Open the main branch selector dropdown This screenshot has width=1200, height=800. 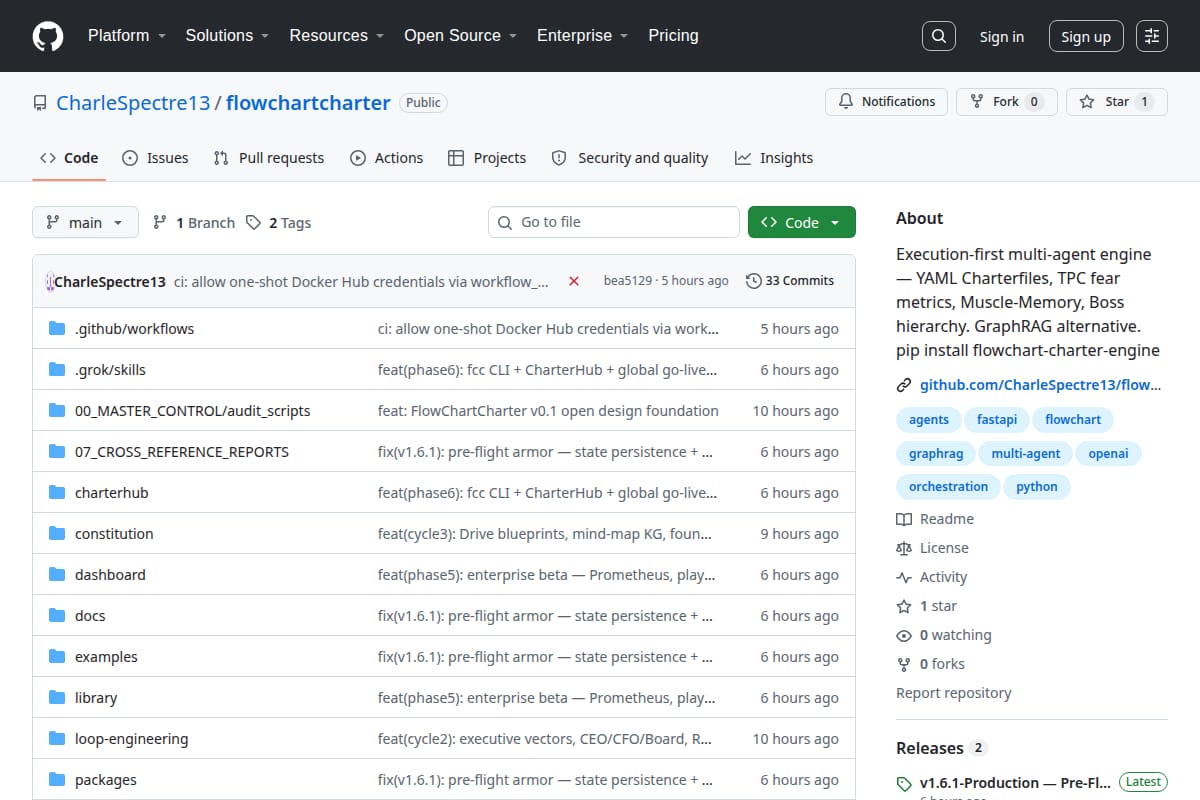[x=85, y=222]
